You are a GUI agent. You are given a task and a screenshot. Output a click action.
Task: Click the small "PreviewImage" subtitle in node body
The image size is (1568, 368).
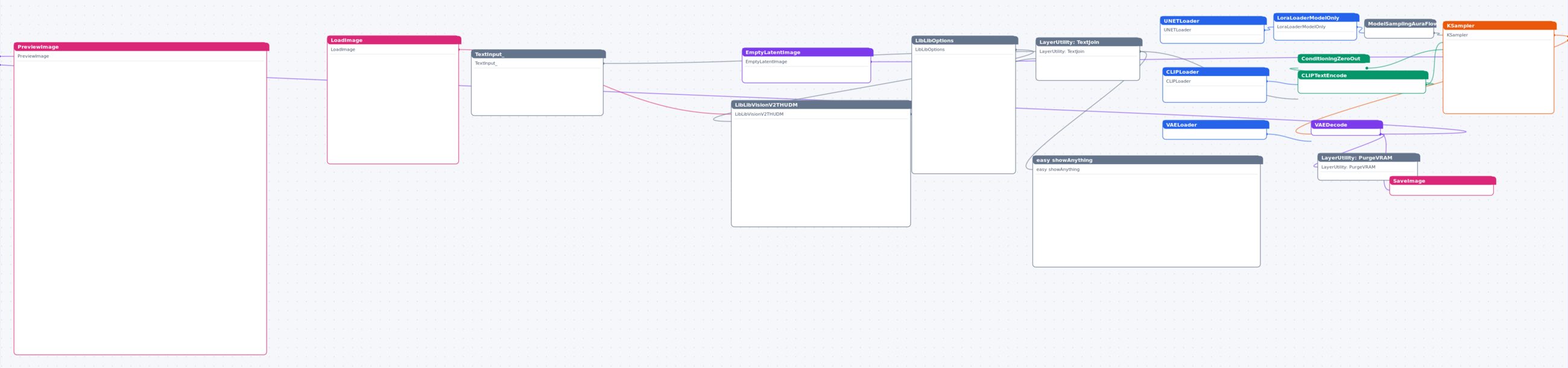click(x=34, y=56)
